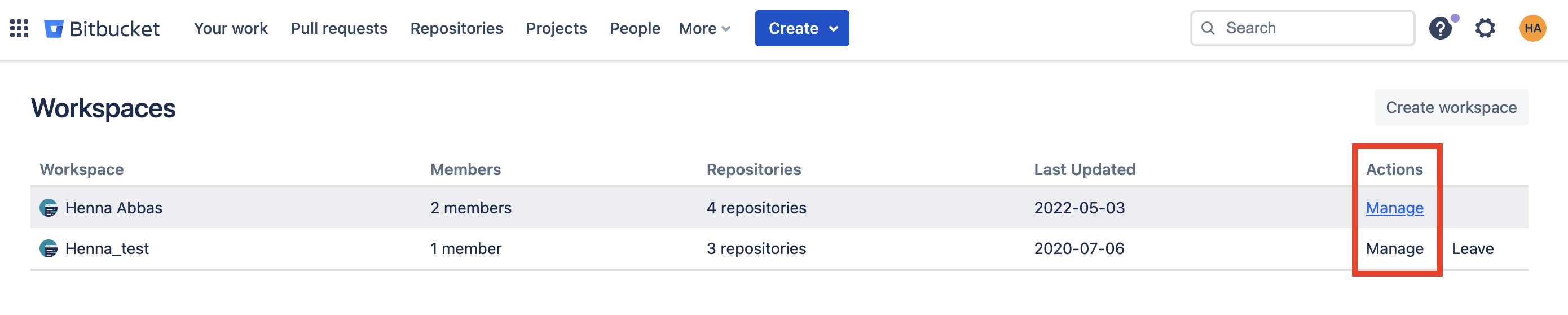Image resolution: width=1568 pixels, height=315 pixels.
Task: Open the Pull requests page
Action: [339, 28]
